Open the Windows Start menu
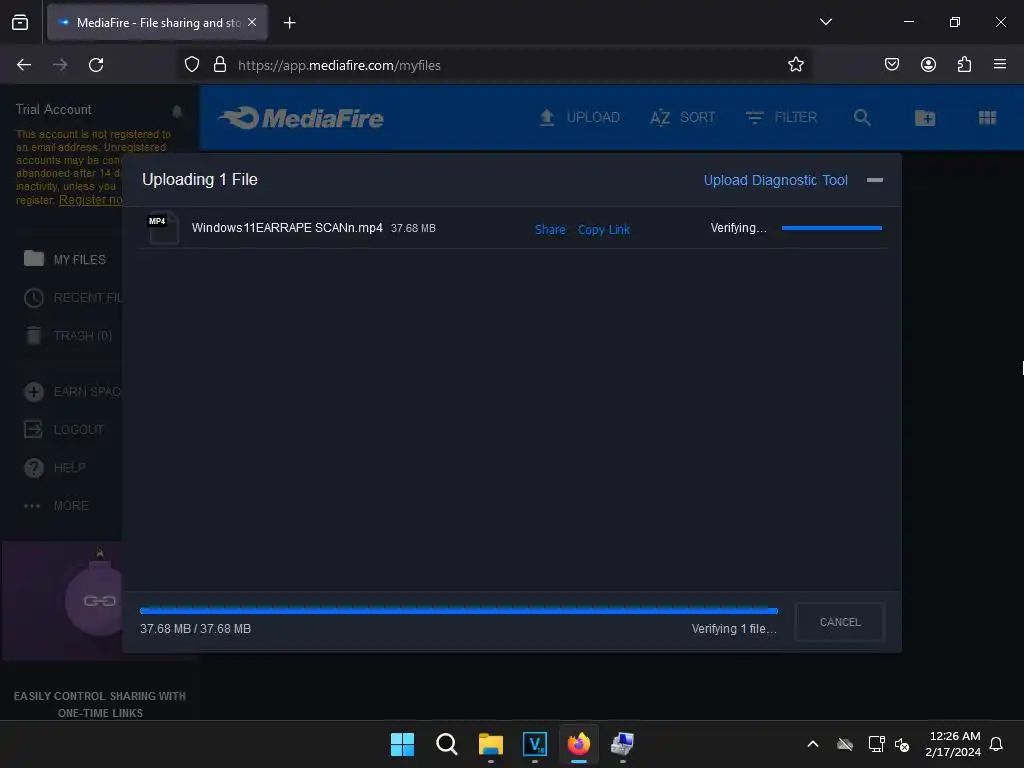This screenshot has width=1024, height=768. [x=402, y=744]
